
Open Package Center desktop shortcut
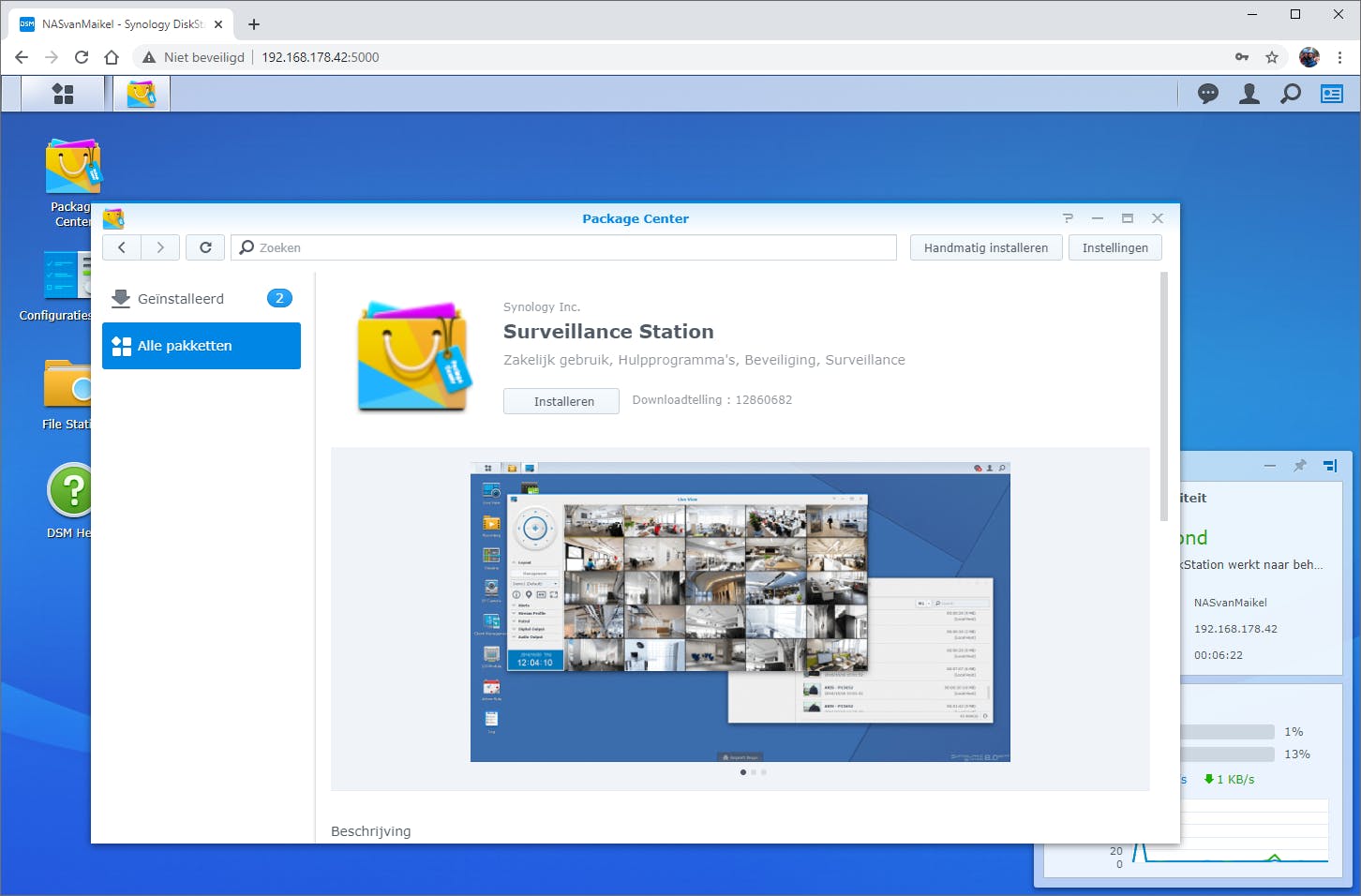pos(71,183)
